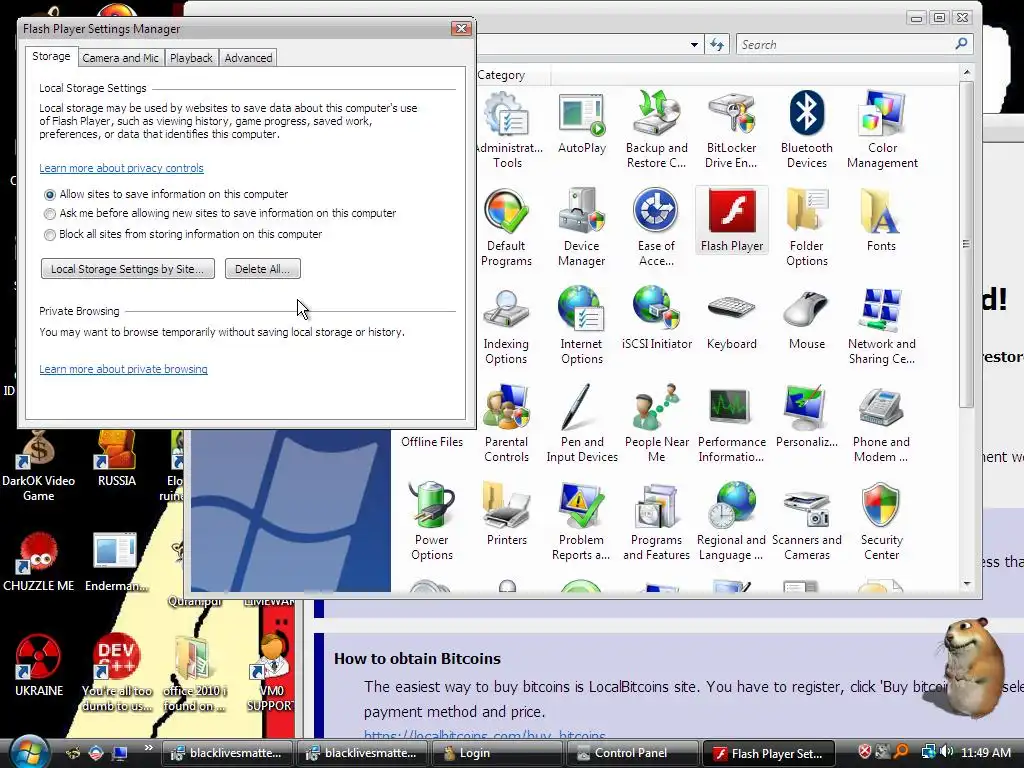Open Device Manager icon
Image resolution: width=1024 pixels, height=768 pixels.
tap(581, 227)
